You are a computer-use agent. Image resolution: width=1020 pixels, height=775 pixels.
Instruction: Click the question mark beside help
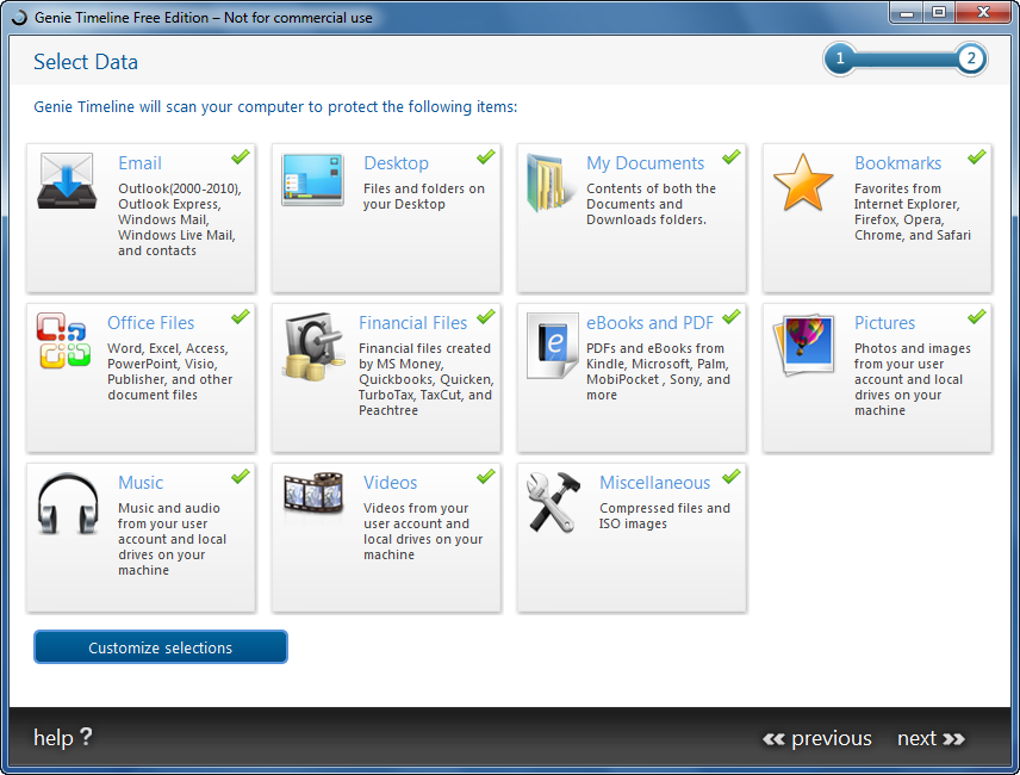[x=86, y=737]
